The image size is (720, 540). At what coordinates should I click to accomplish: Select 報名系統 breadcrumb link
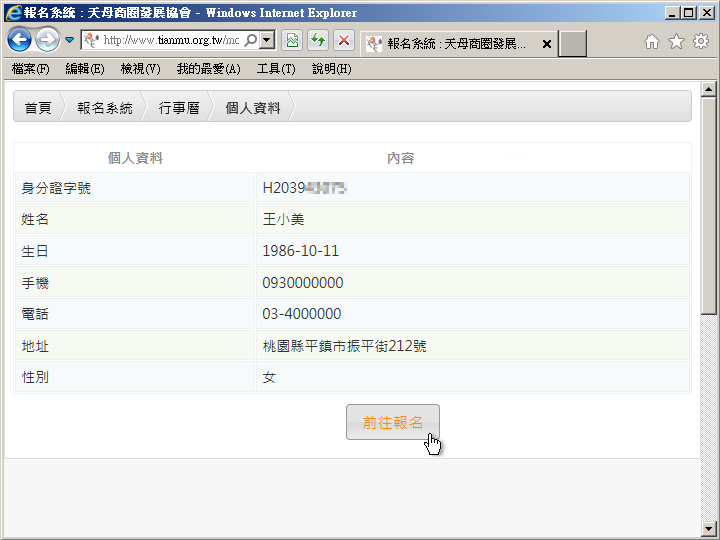(x=104, y=108)
